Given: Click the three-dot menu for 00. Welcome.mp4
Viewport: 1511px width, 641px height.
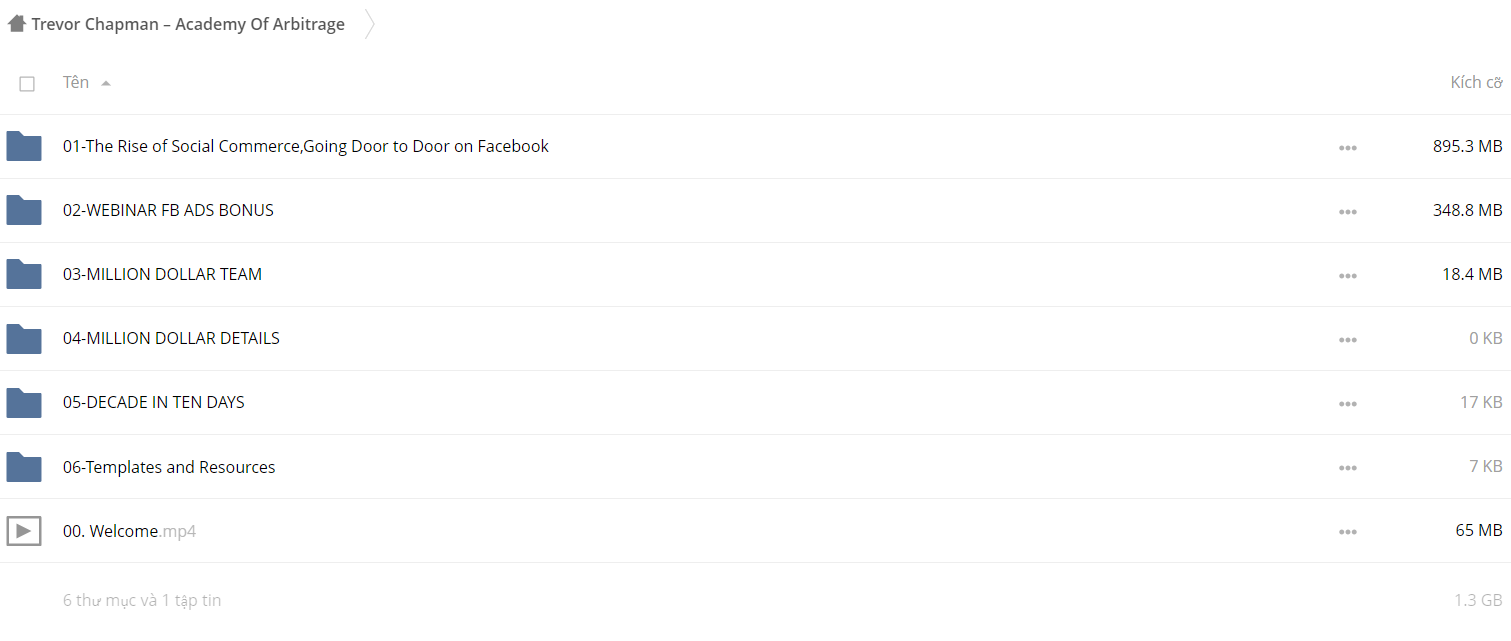Looking at the screenshot, I should click(x=1348, y=532).
